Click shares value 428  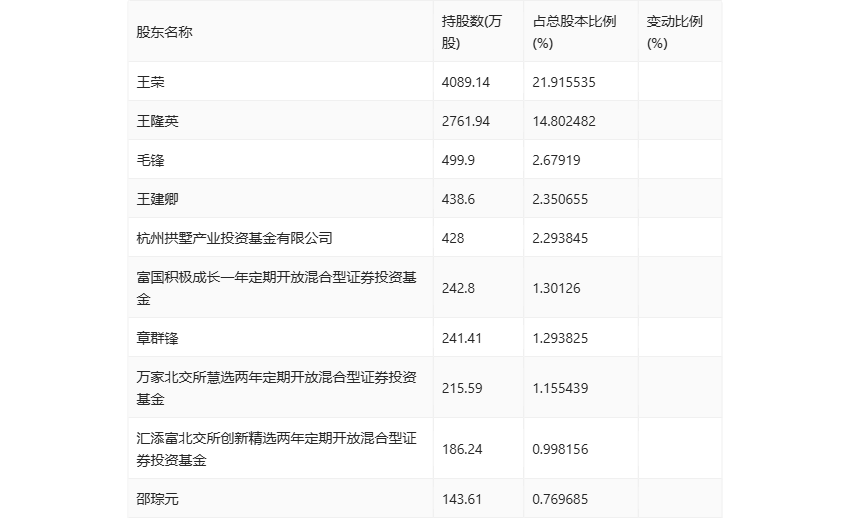click(453, 238)
